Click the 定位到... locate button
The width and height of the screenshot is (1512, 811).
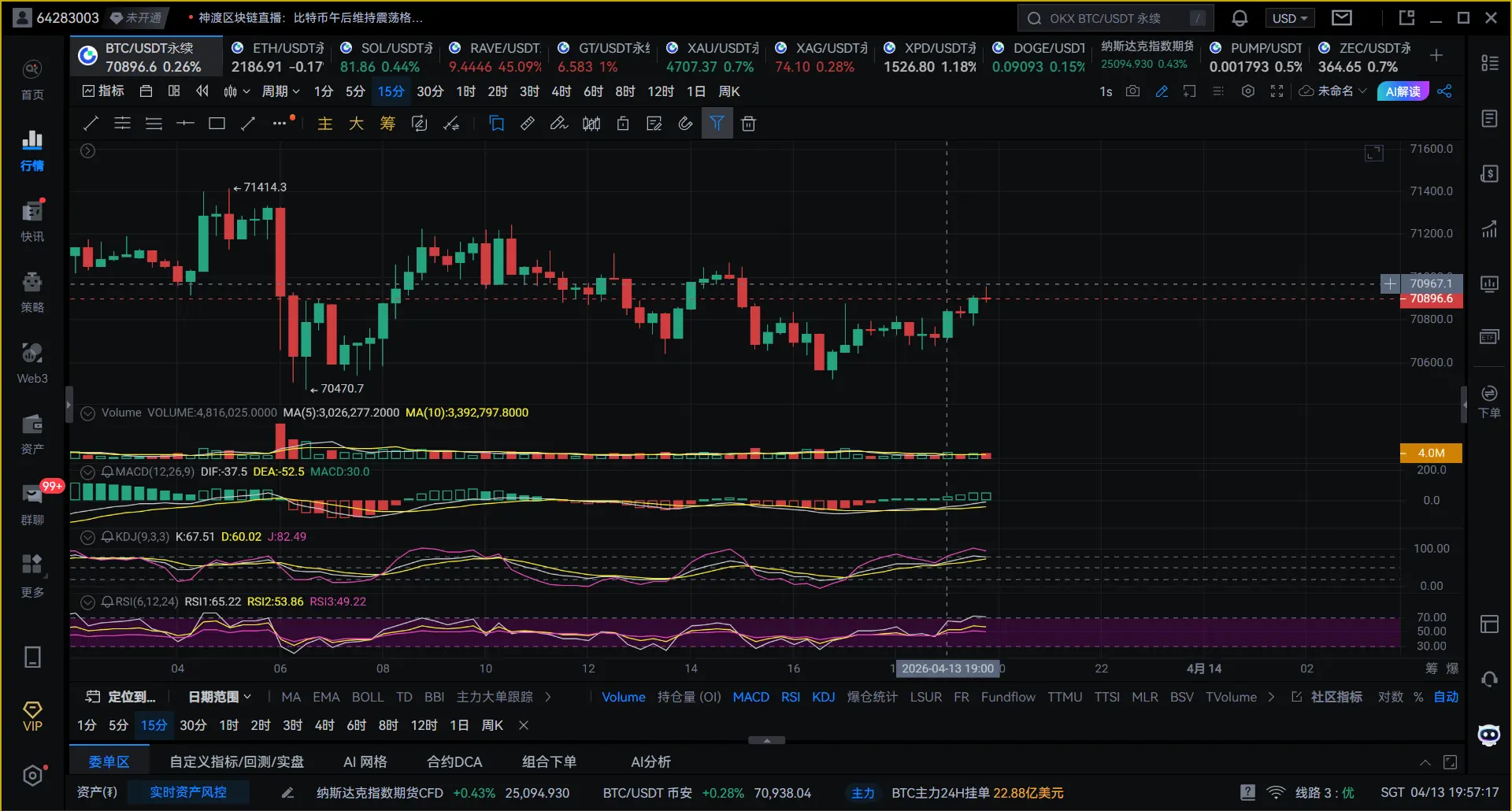[120, 697]
